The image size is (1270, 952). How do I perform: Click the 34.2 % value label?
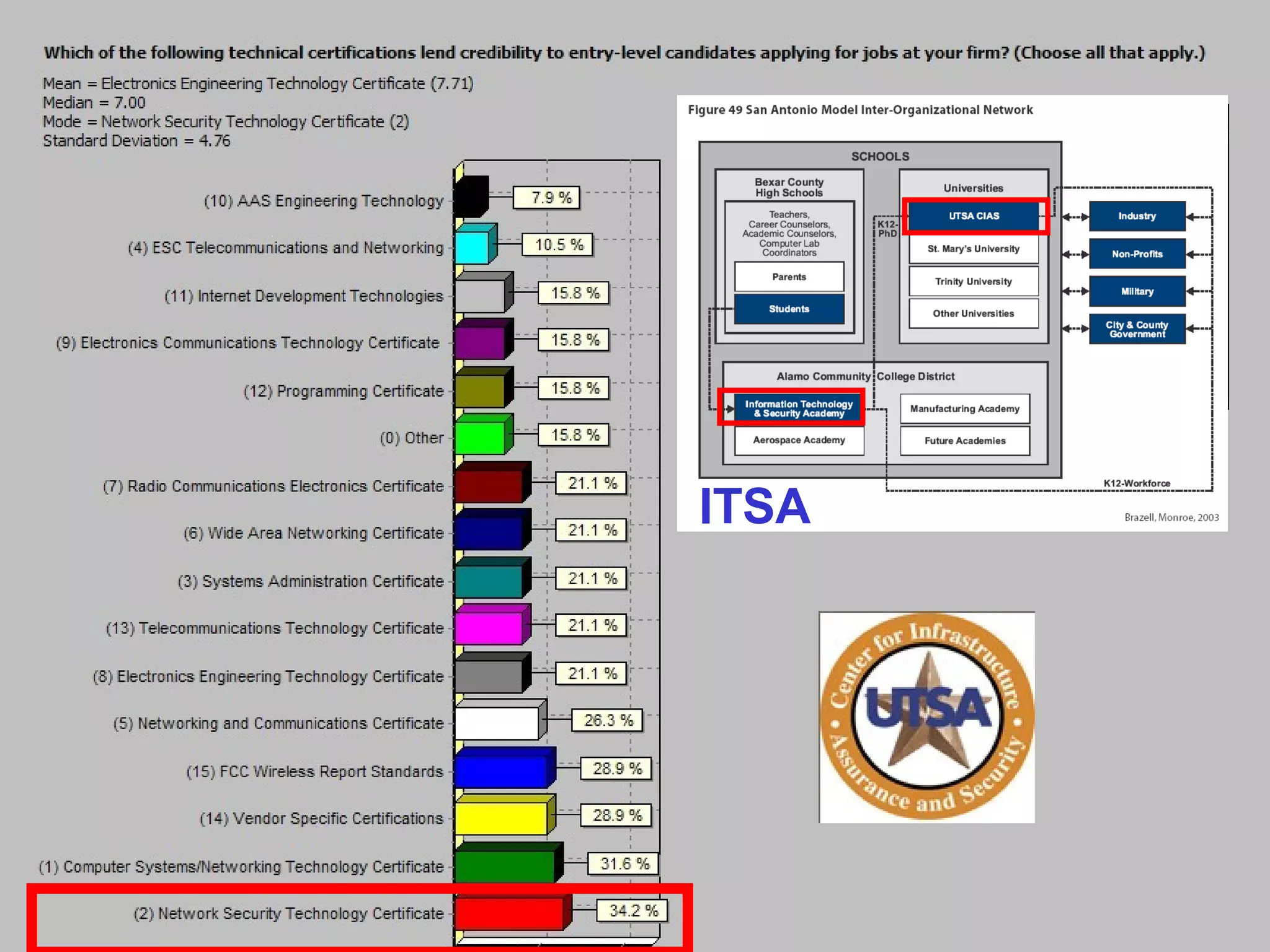point(633,910)
